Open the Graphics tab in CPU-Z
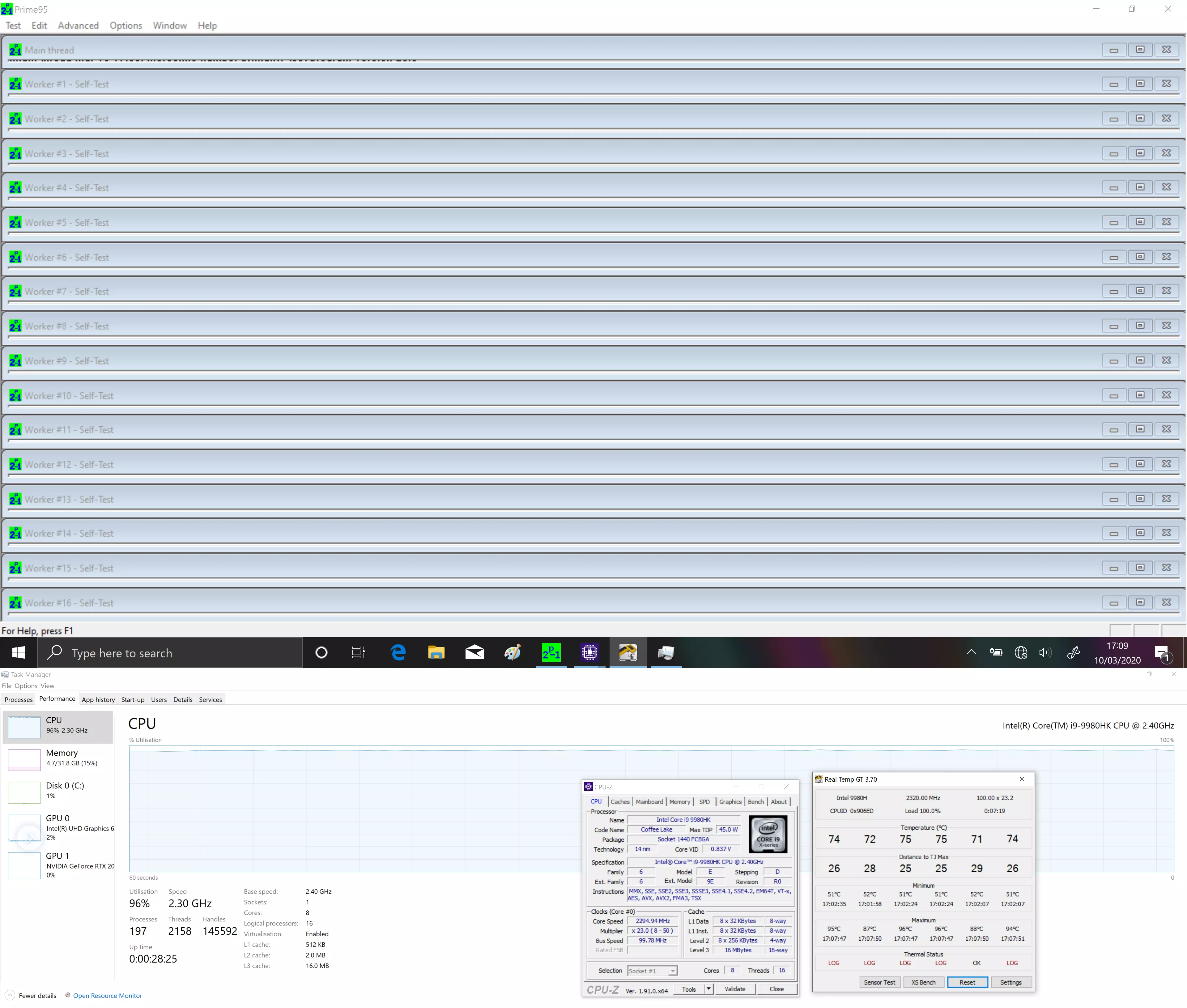 click(730, 802)
